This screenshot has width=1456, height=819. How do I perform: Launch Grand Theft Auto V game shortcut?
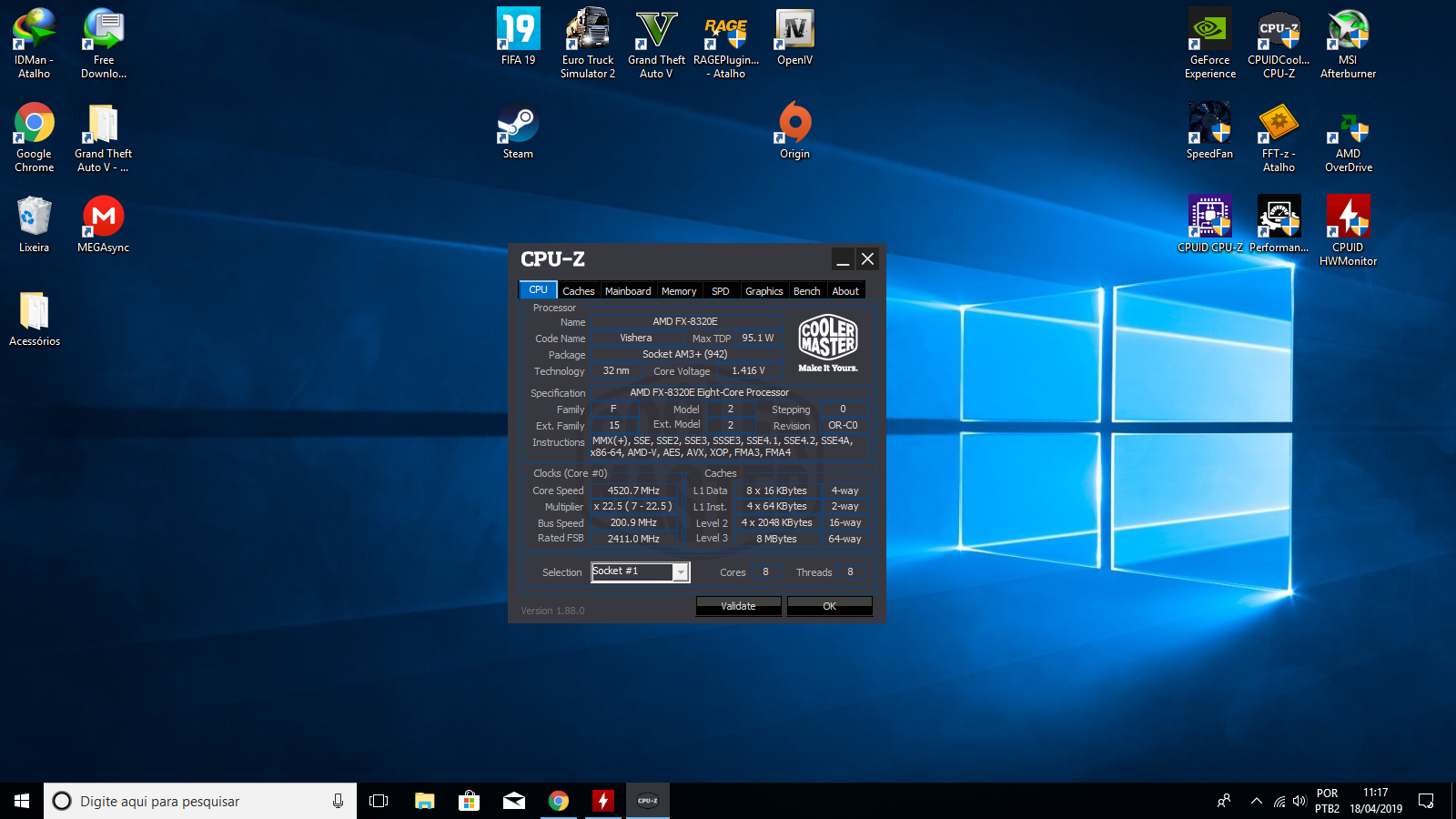click(x=656, y=43)
